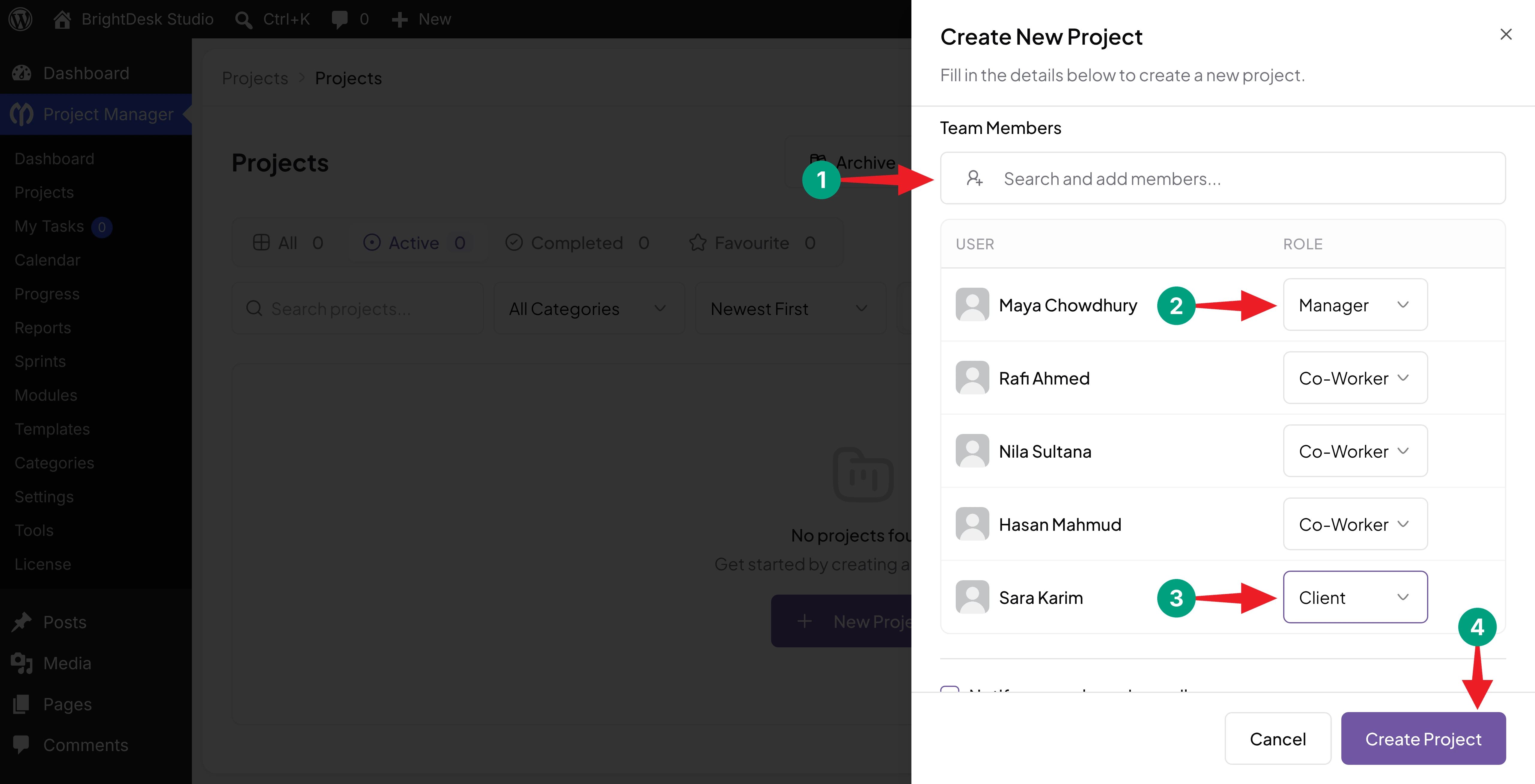Open Reports in sidebar menu
The width and height of the screenshot is (1535, 784).
coord(42,328)
